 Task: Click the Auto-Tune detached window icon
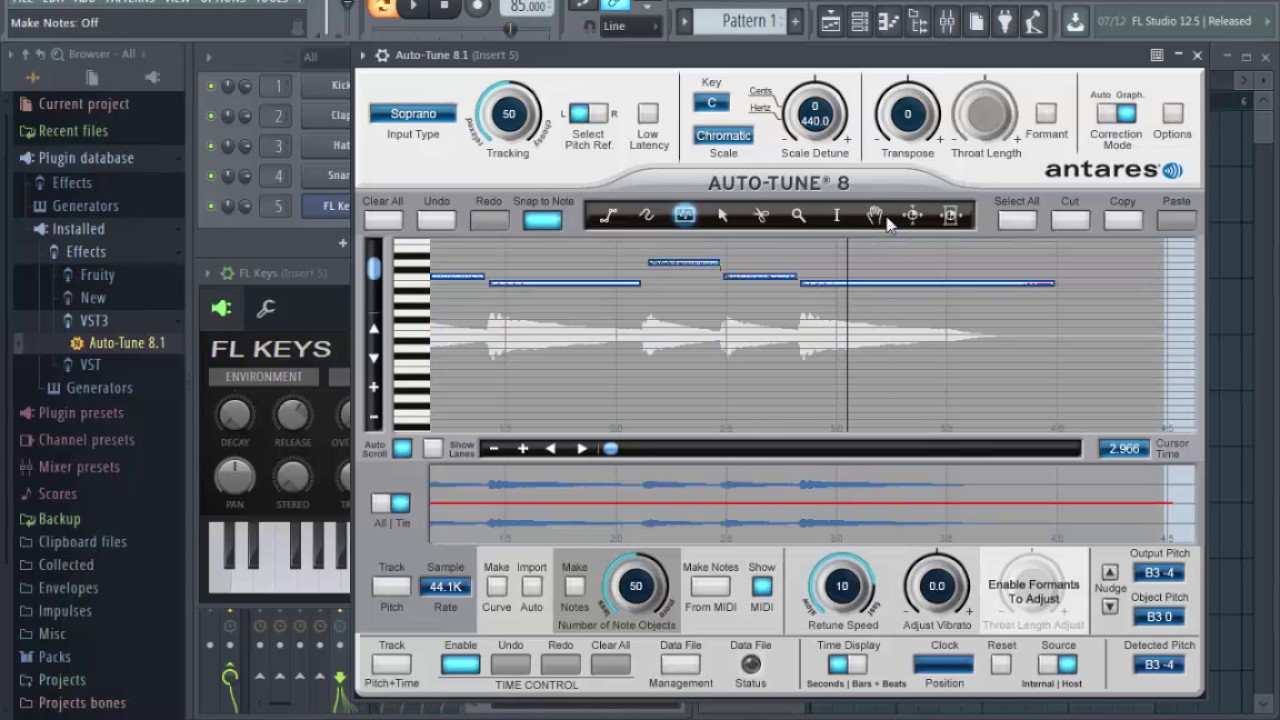[1156, 55]
